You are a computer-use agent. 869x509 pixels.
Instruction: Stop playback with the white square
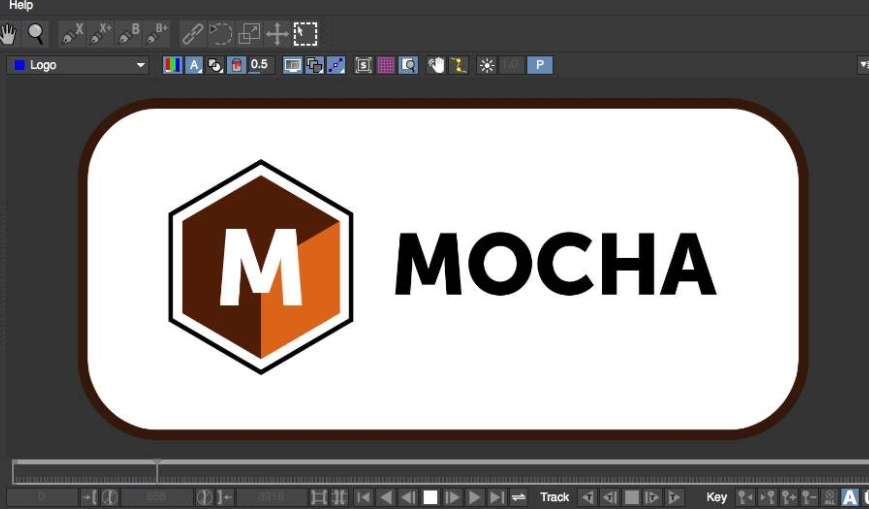[431, 497]
